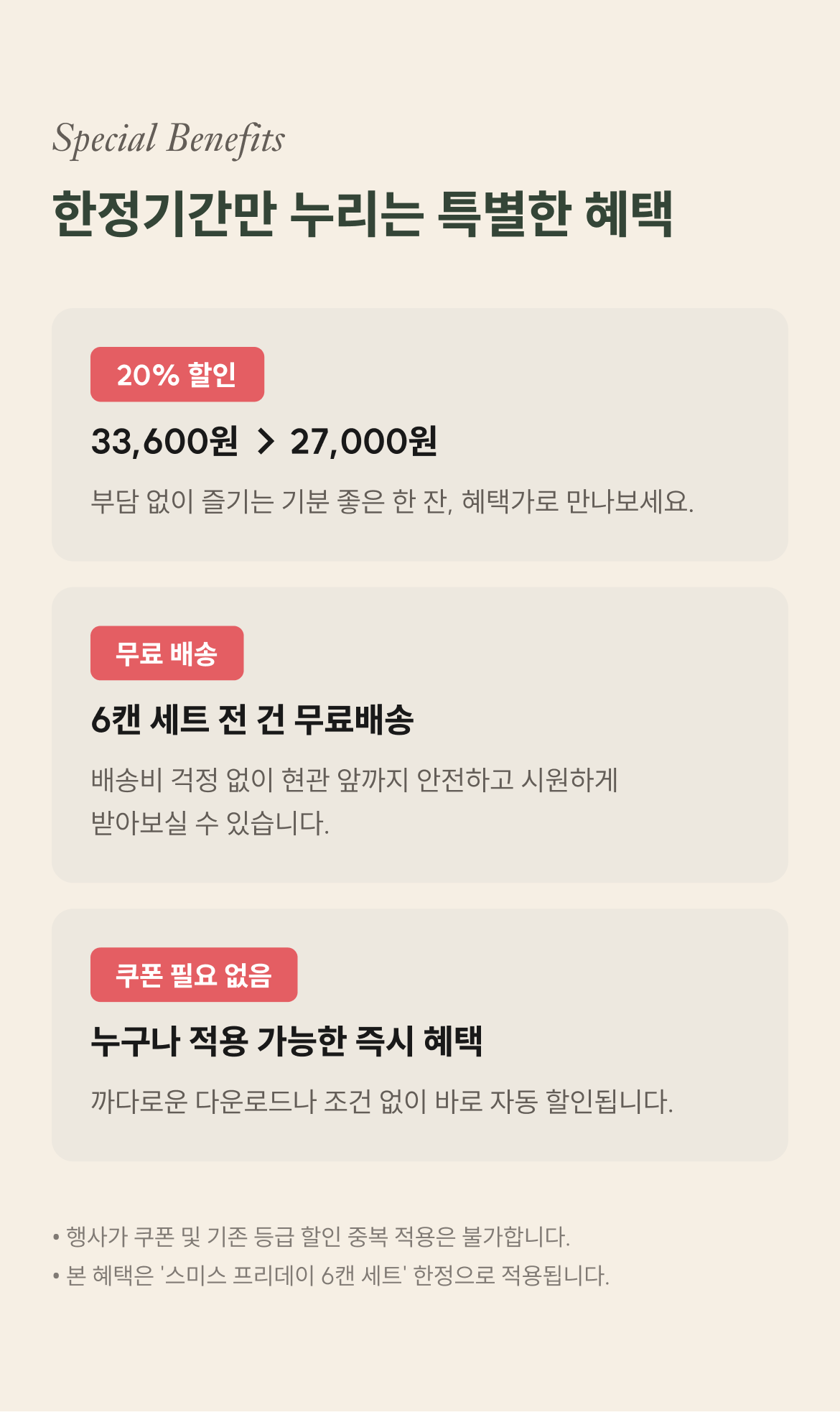Click the arrow chevron between prices
Image resolution: width=840 pixels, height=1412 pixels.
266,441
